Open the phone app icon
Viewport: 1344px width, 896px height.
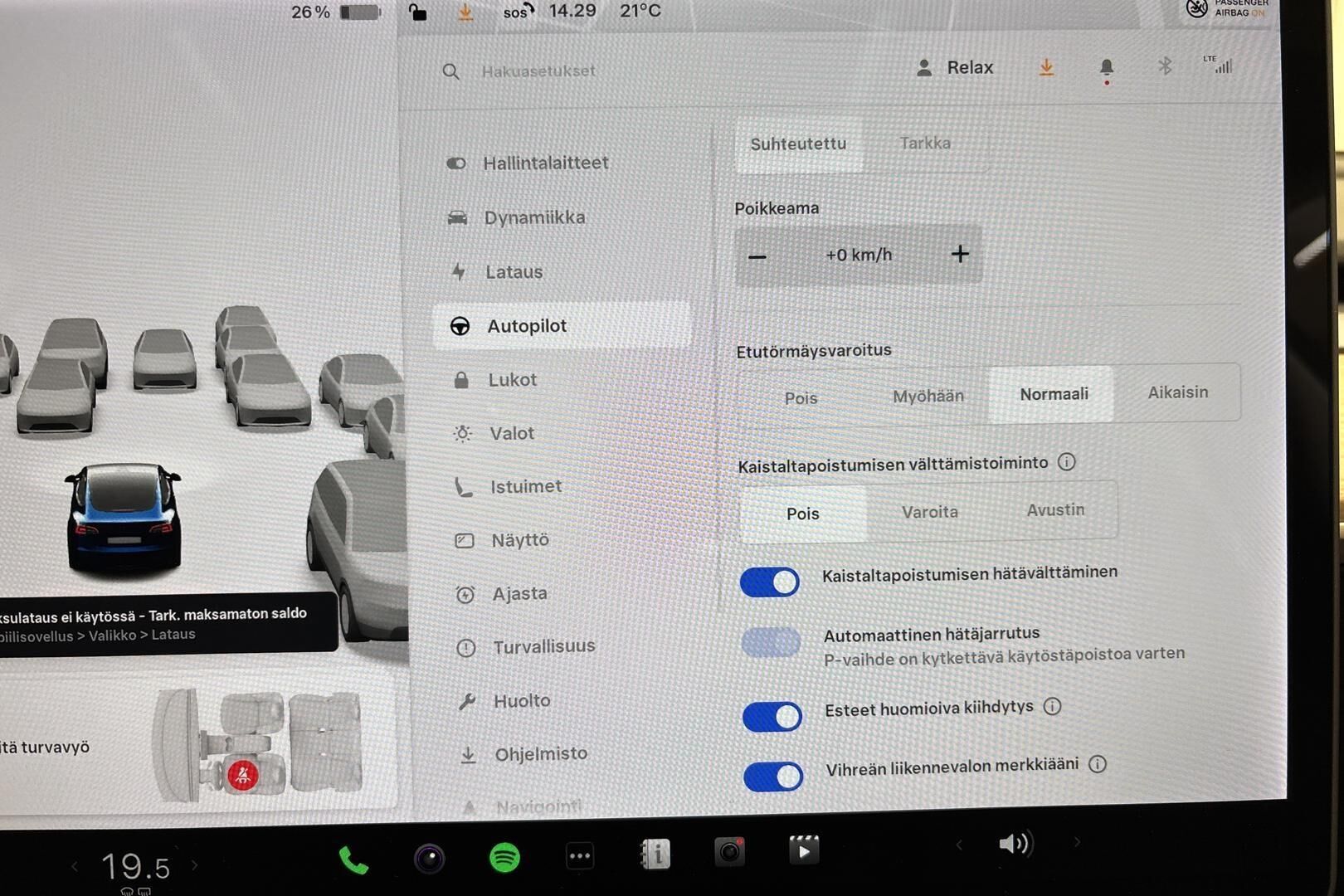coord(353,860)
